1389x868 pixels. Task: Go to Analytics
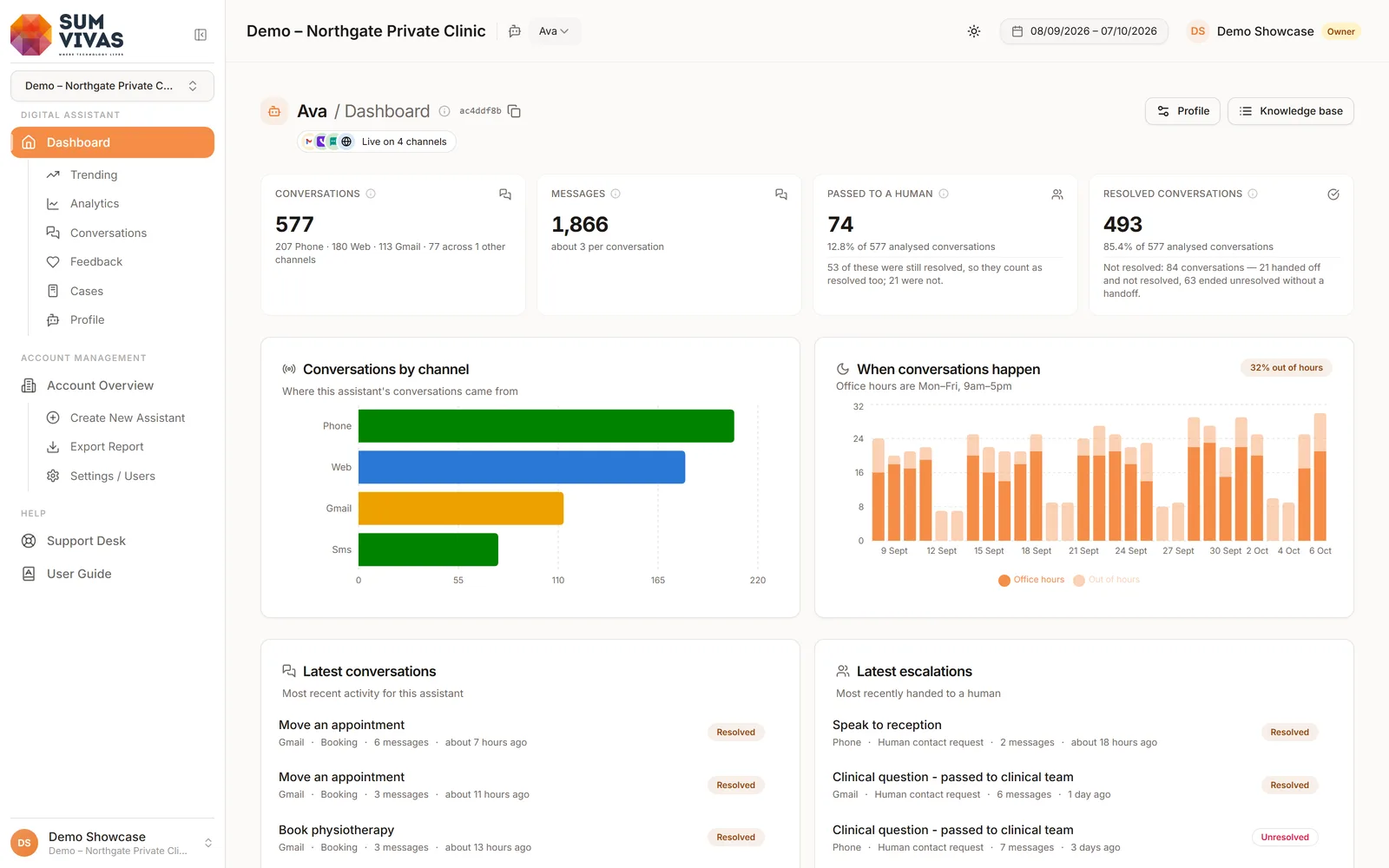pyautogui.click(x=95, y=204)
